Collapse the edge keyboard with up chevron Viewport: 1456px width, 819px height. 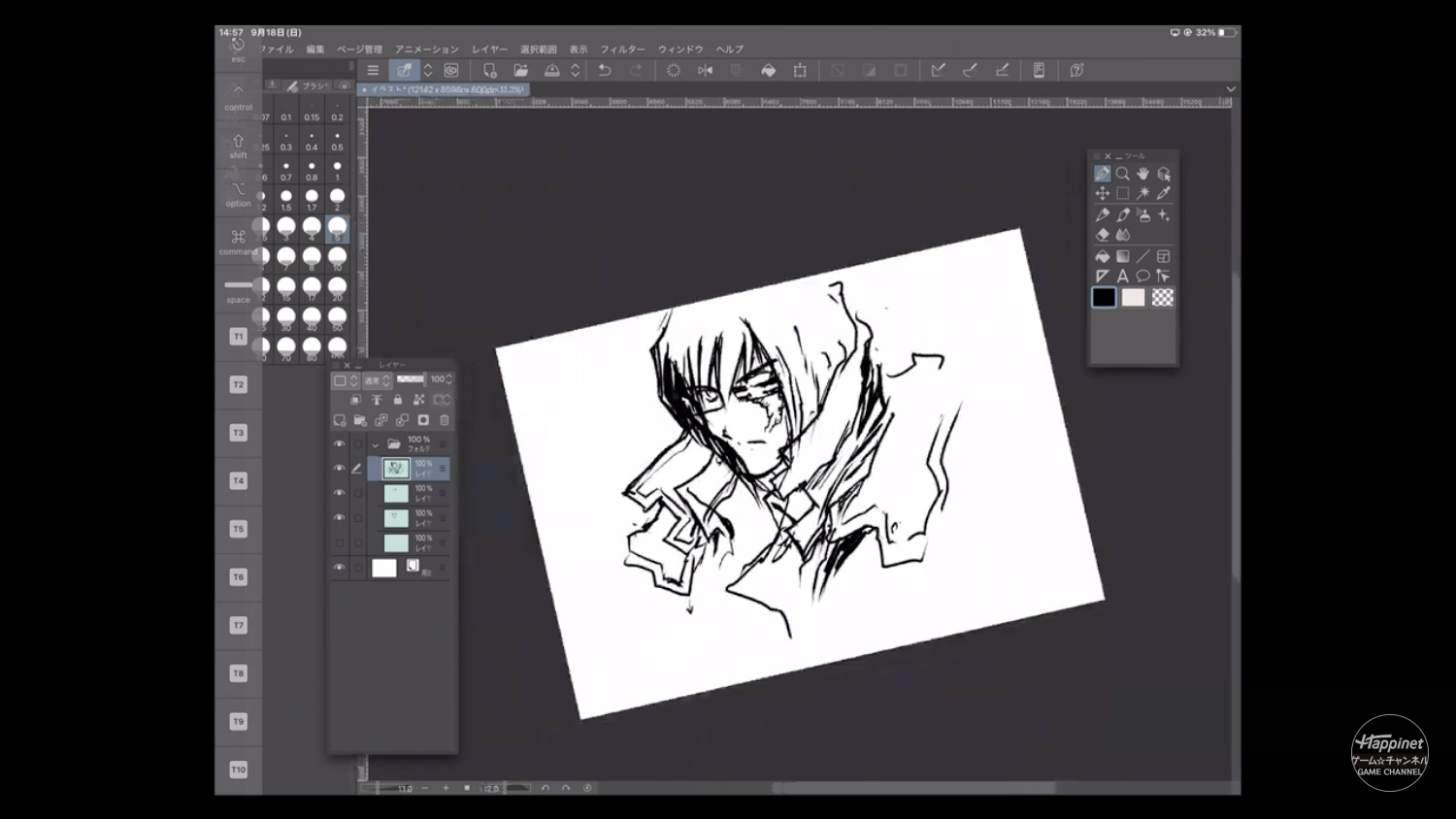tap(238, 89)
